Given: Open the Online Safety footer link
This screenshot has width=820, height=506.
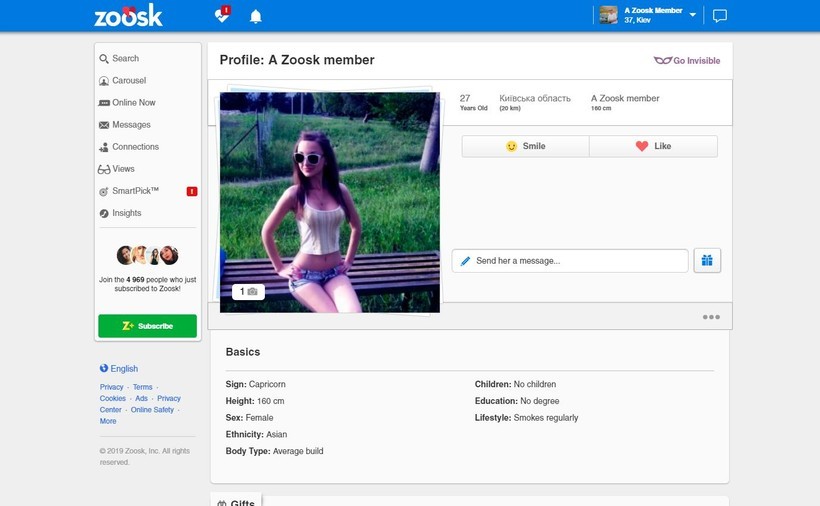Looking at the screenshot, I should coord(152,410).
